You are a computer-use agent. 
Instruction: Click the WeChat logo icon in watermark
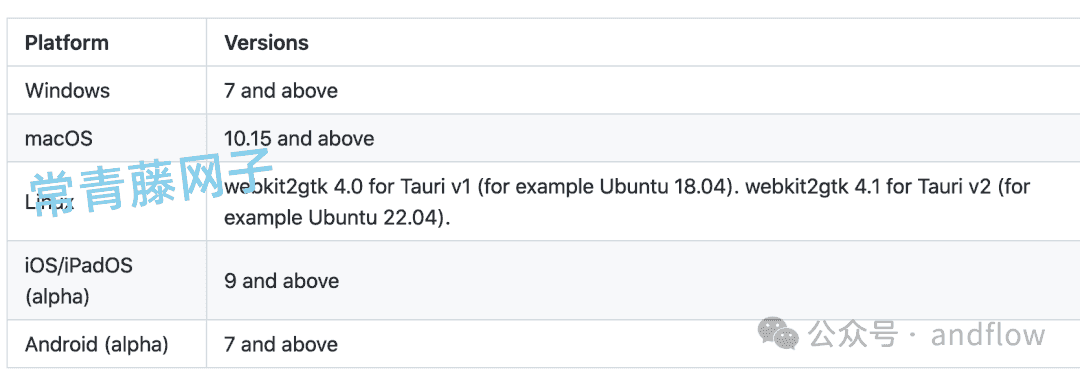[x=778, y=334]
